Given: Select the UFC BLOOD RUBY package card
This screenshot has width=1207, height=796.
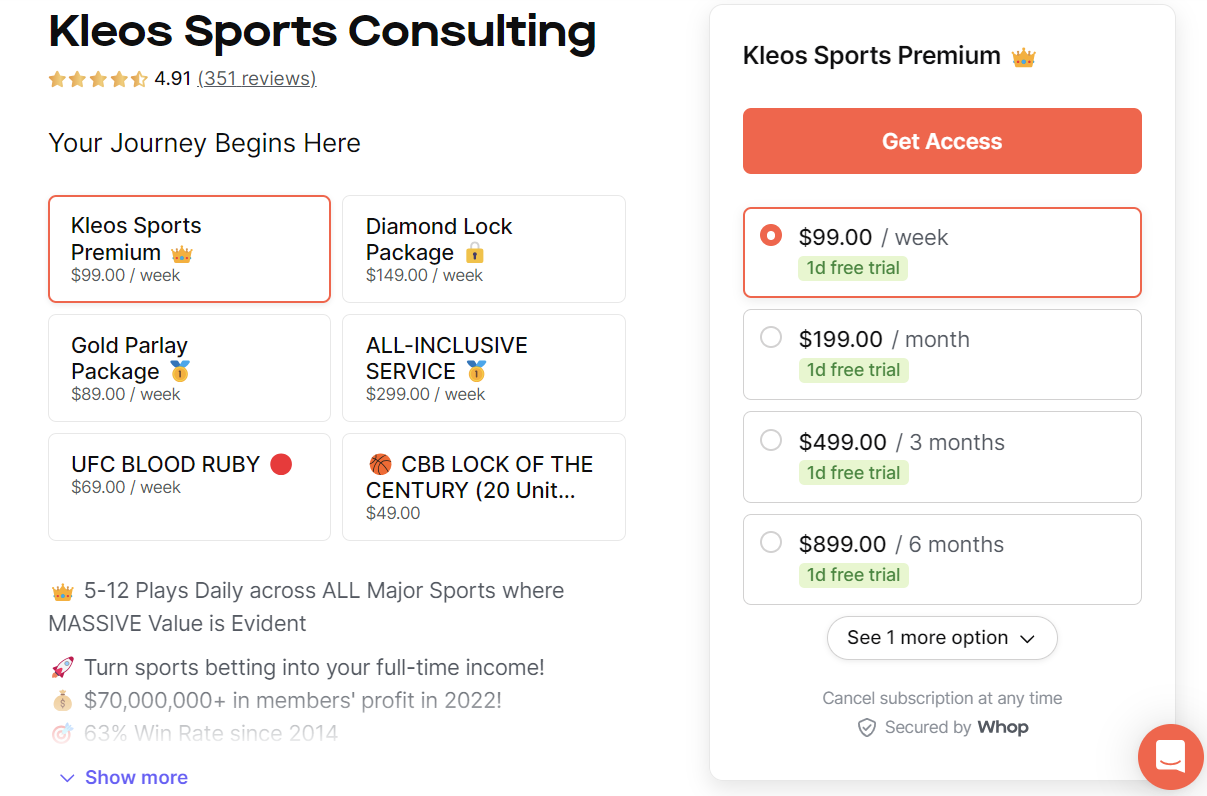Looking at the screenshot, I should 189,487.
